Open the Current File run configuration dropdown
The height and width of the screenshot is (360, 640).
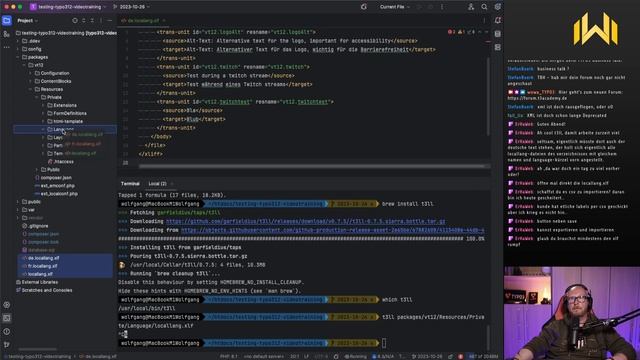pyautogui.click(x=394, y=7)
